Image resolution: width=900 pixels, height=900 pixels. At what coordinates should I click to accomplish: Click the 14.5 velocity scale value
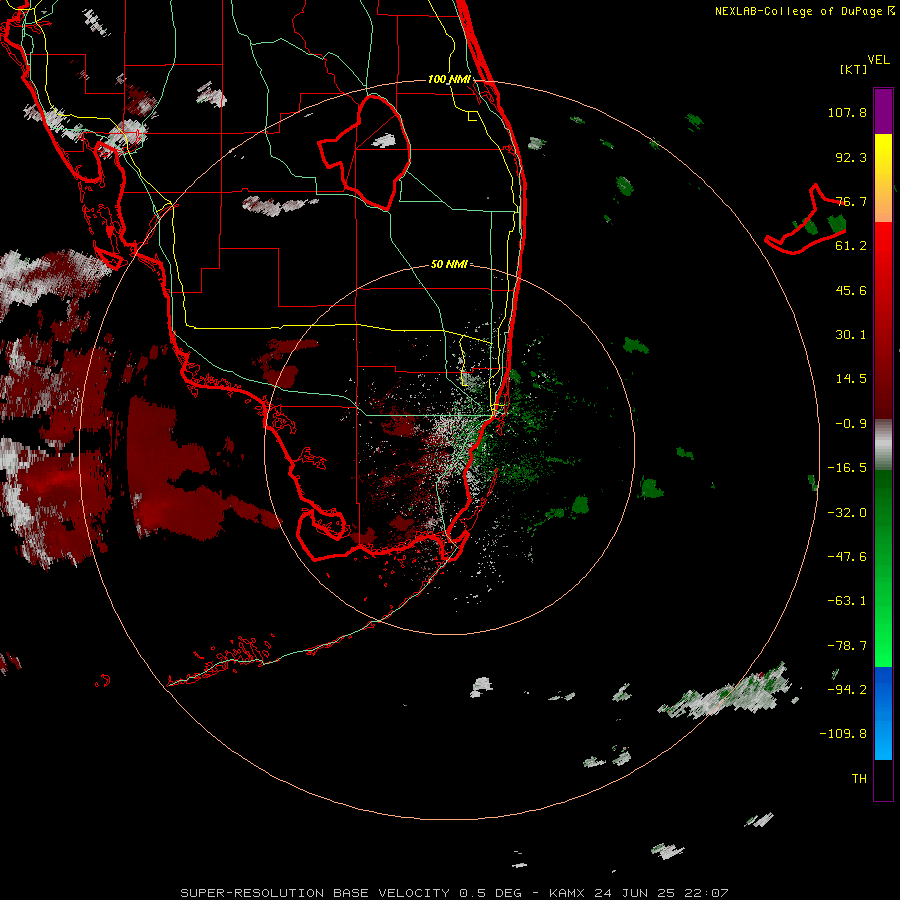[851, 379]
